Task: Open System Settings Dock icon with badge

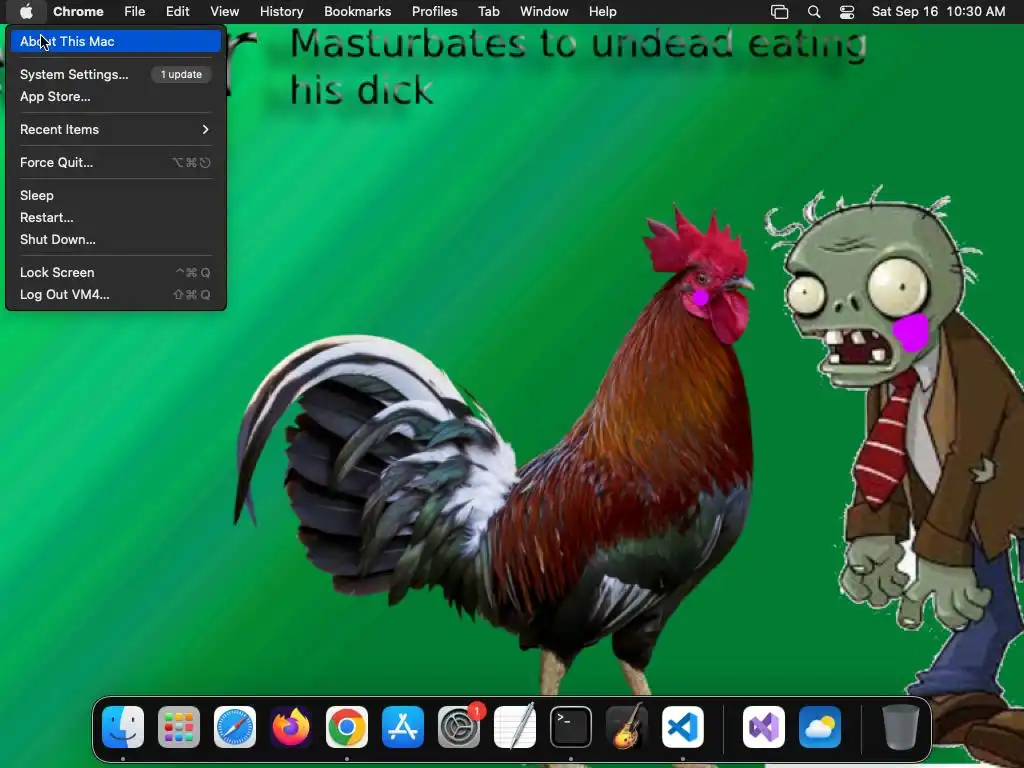Action: pyautogui.click(x=459, y=727)
